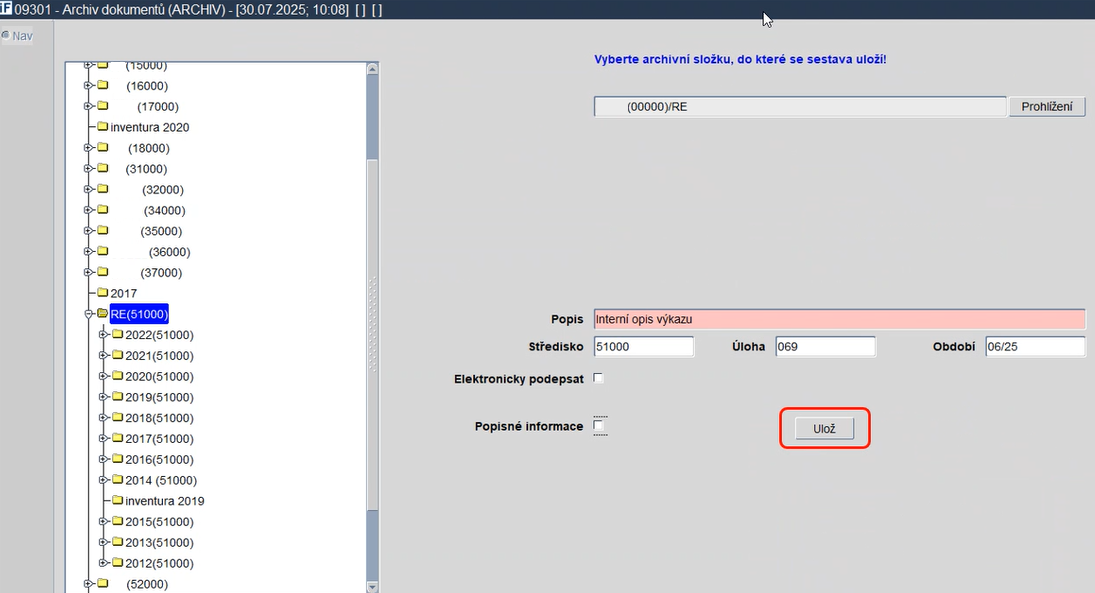
Task: Click the folder icon of 2015(51000)
Action: [x=117, y=521]
